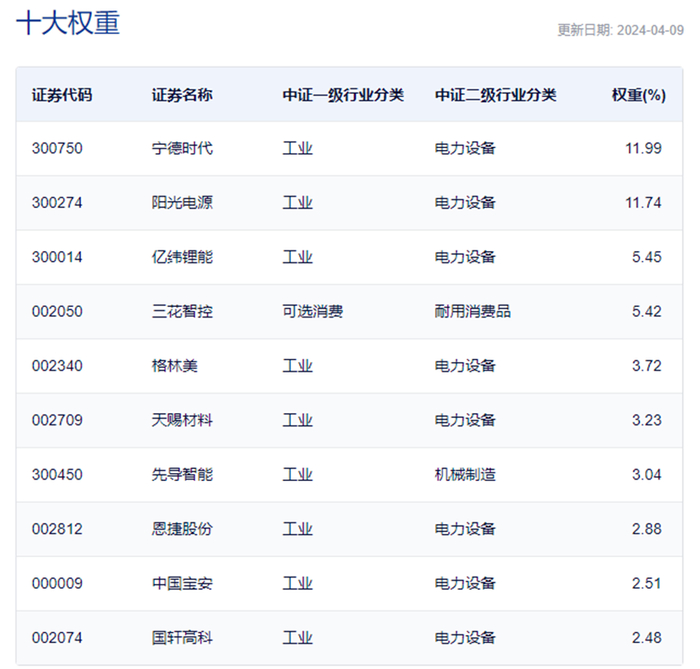Click the 十大权重 heading

pyautogui.click(x=68, y=23)
